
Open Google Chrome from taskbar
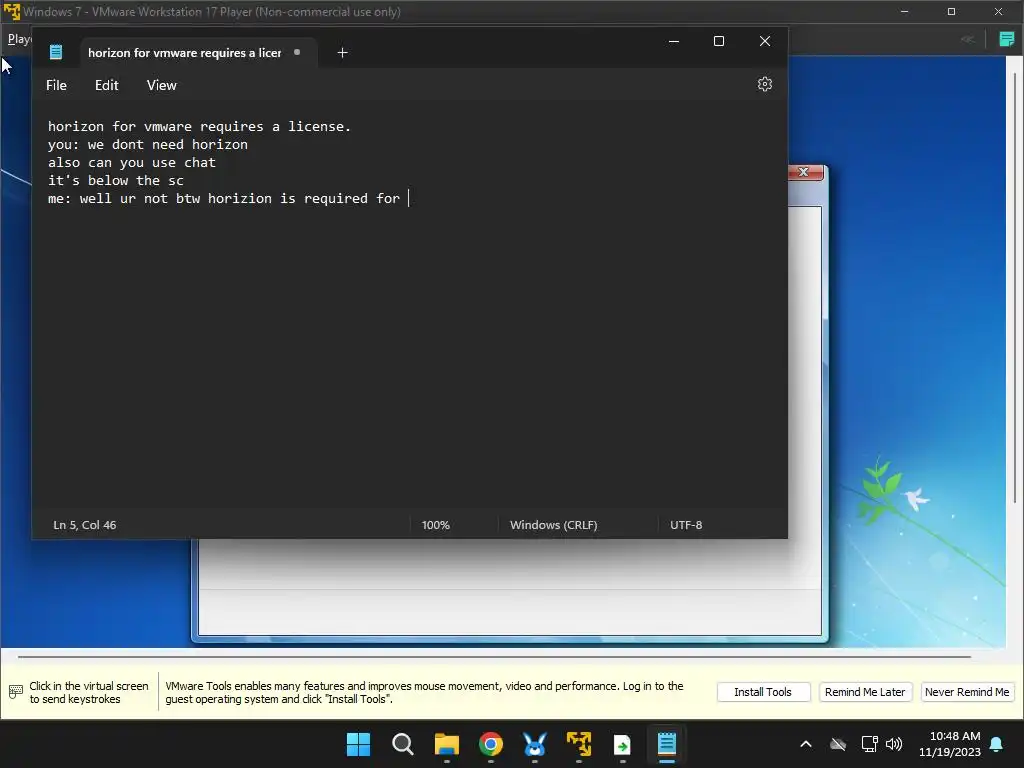(x=490, y=744)
